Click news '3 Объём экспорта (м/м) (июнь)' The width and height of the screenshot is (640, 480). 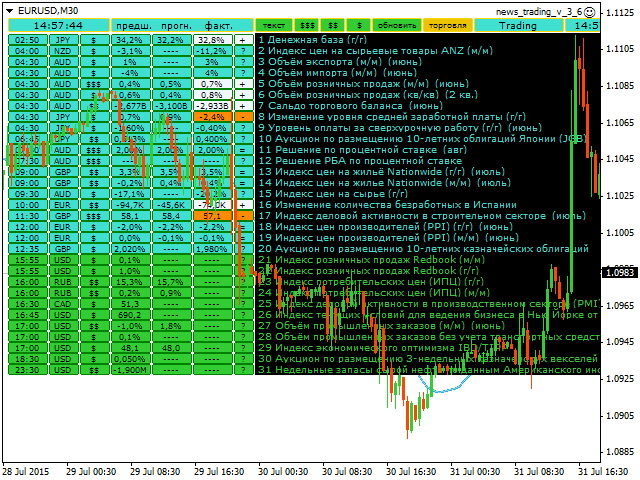[x=340, y=62]
